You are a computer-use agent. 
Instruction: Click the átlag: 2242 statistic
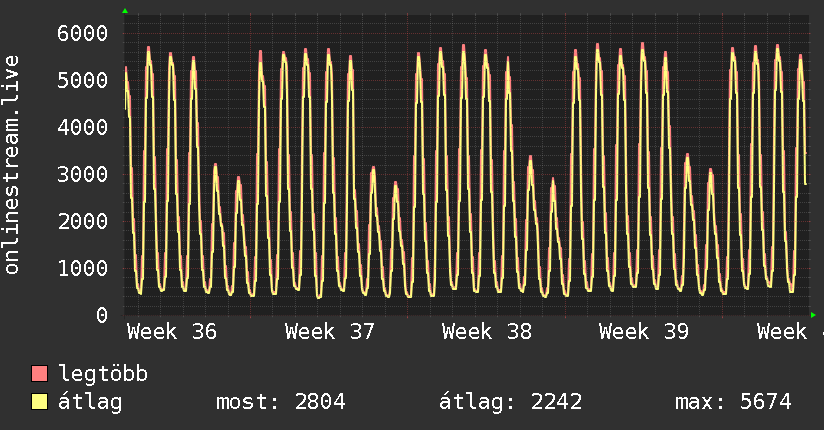(x=510, y=402)
